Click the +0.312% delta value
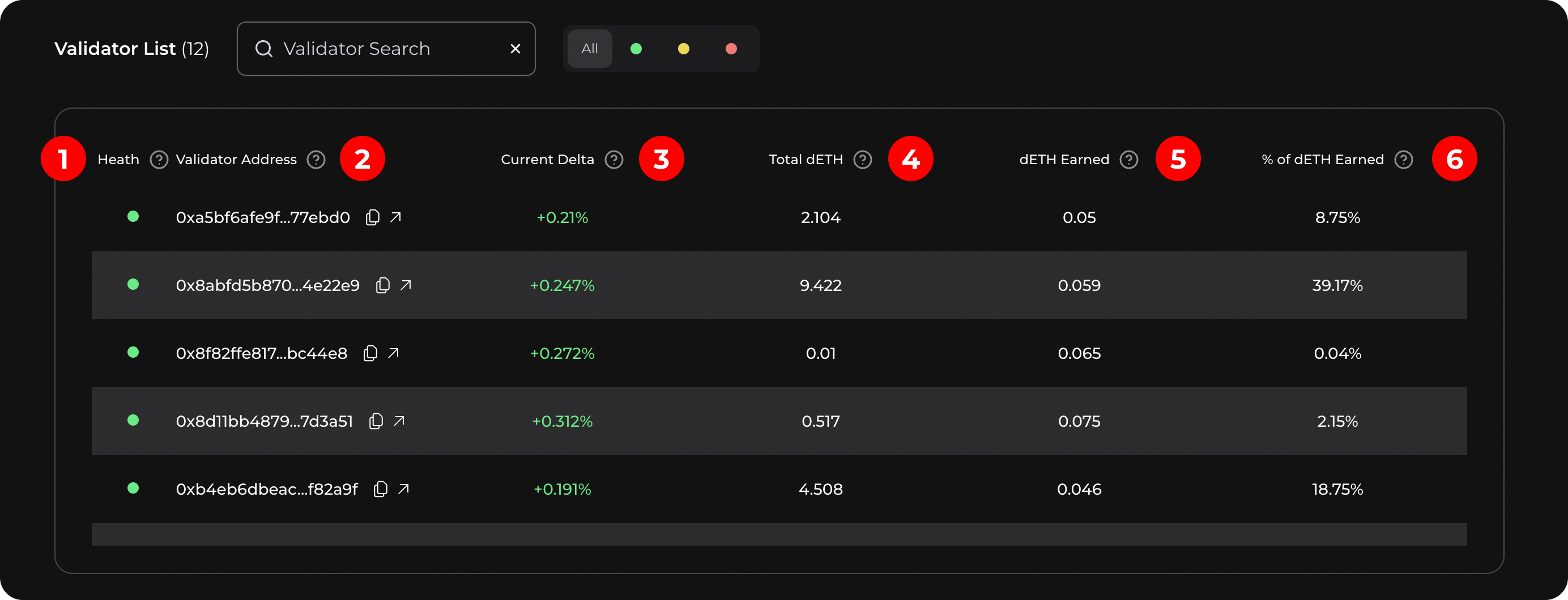 click(562, 421)
